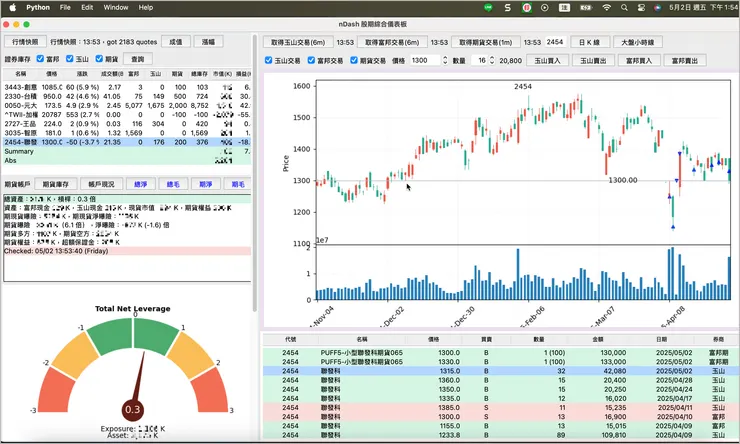The image size is (740, 444).
Task: Click the 數量 spinbox stepper arrows
Action: tap(490, 61)
